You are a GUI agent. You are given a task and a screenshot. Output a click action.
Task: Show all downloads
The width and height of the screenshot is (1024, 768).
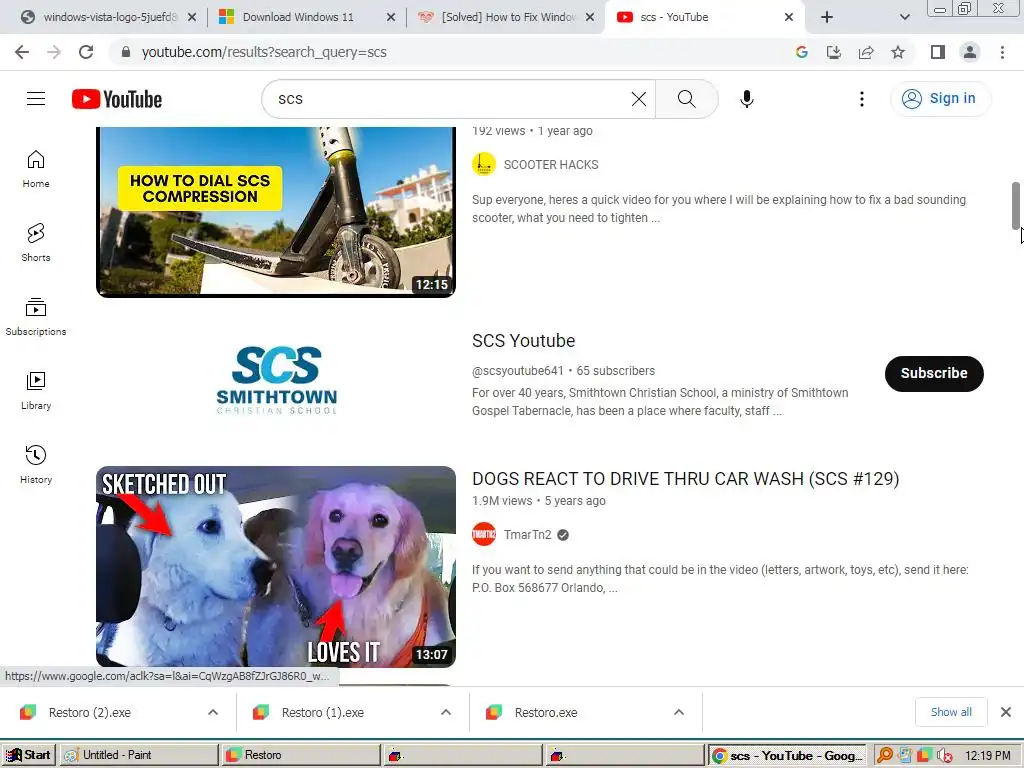951,712
